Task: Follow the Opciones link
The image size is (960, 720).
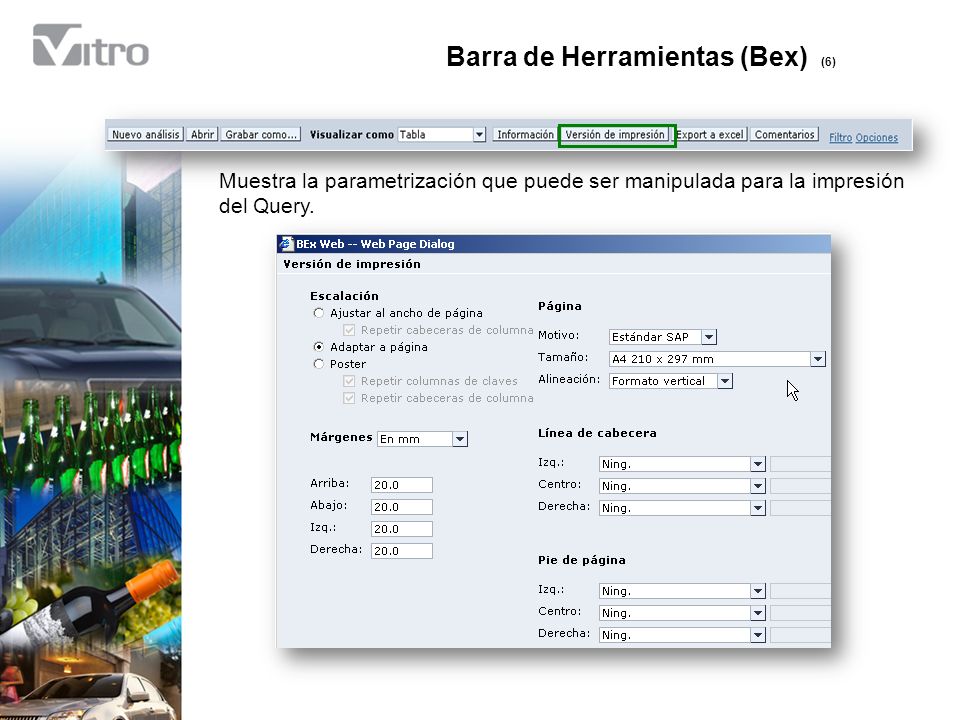Action: coord(877,138)
